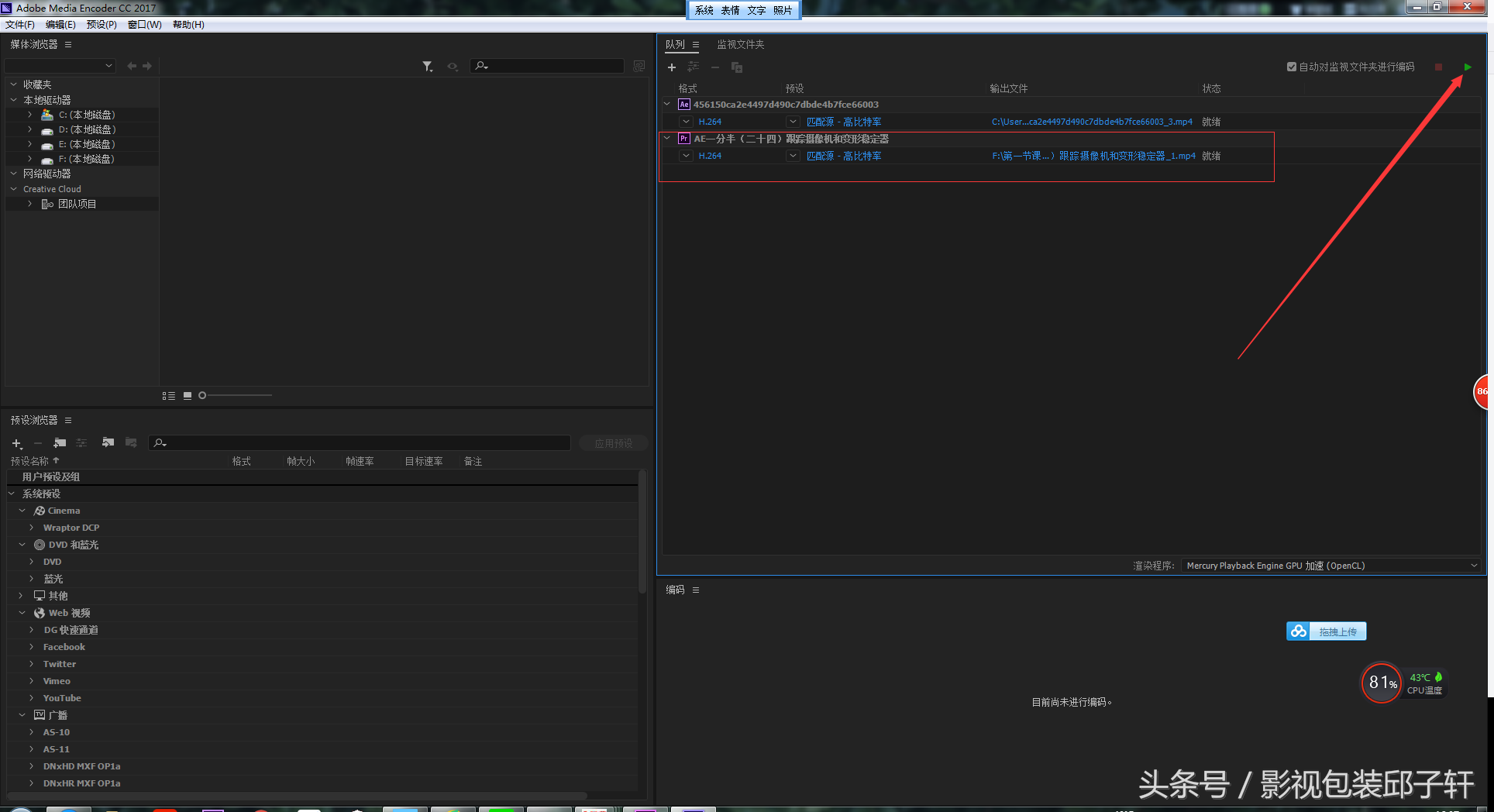1494x812 pixels.
Task: Click the cloud drag-upload widget
Action: click(1326, 631)
